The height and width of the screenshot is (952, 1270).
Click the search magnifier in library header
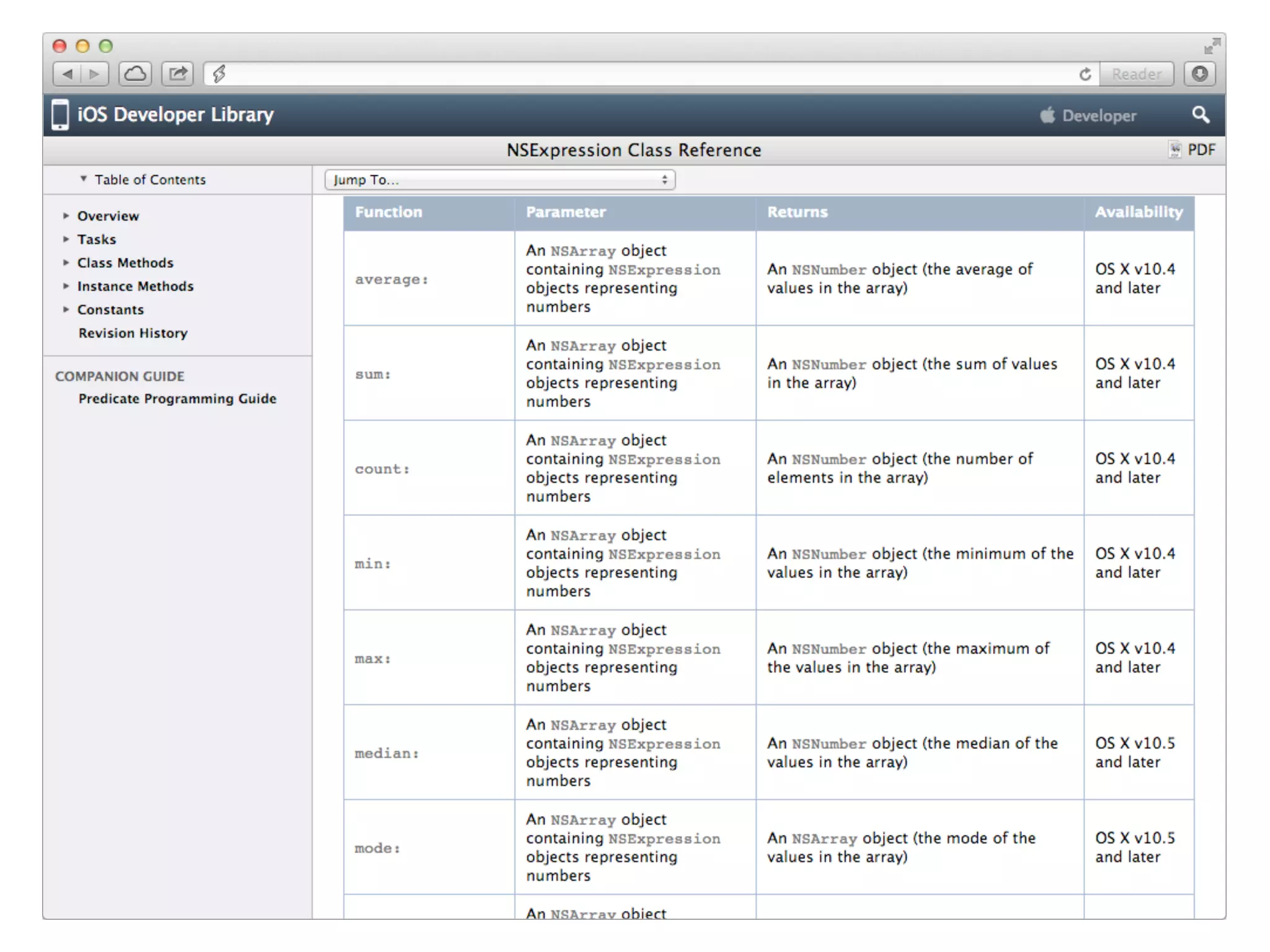(x=1200, y=115)
